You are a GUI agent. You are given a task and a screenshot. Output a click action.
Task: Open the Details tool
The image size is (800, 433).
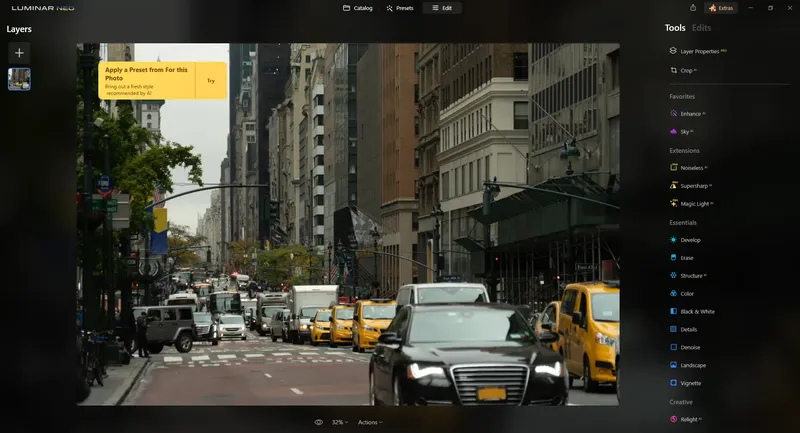click(x=683, y=329)
